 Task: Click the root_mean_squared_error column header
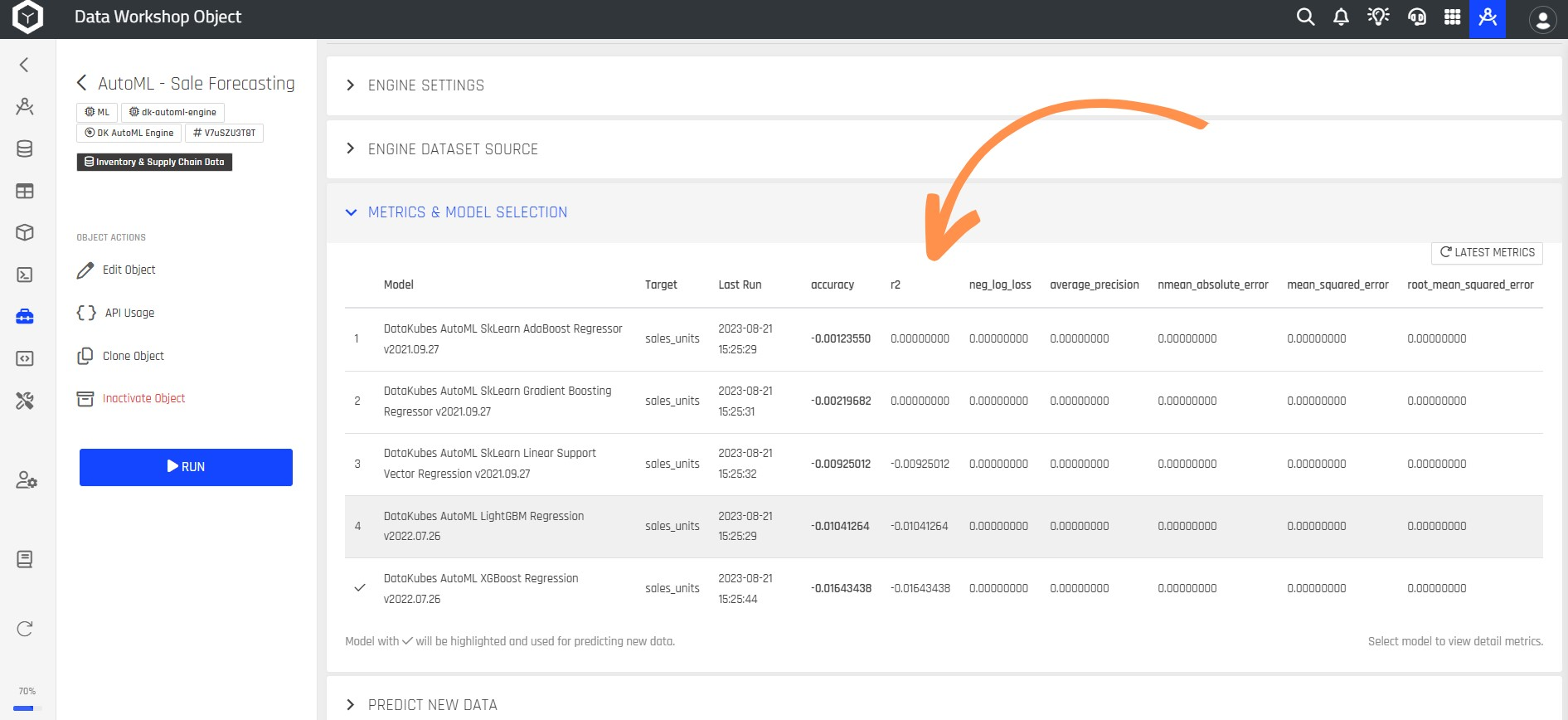point(1470,285)
